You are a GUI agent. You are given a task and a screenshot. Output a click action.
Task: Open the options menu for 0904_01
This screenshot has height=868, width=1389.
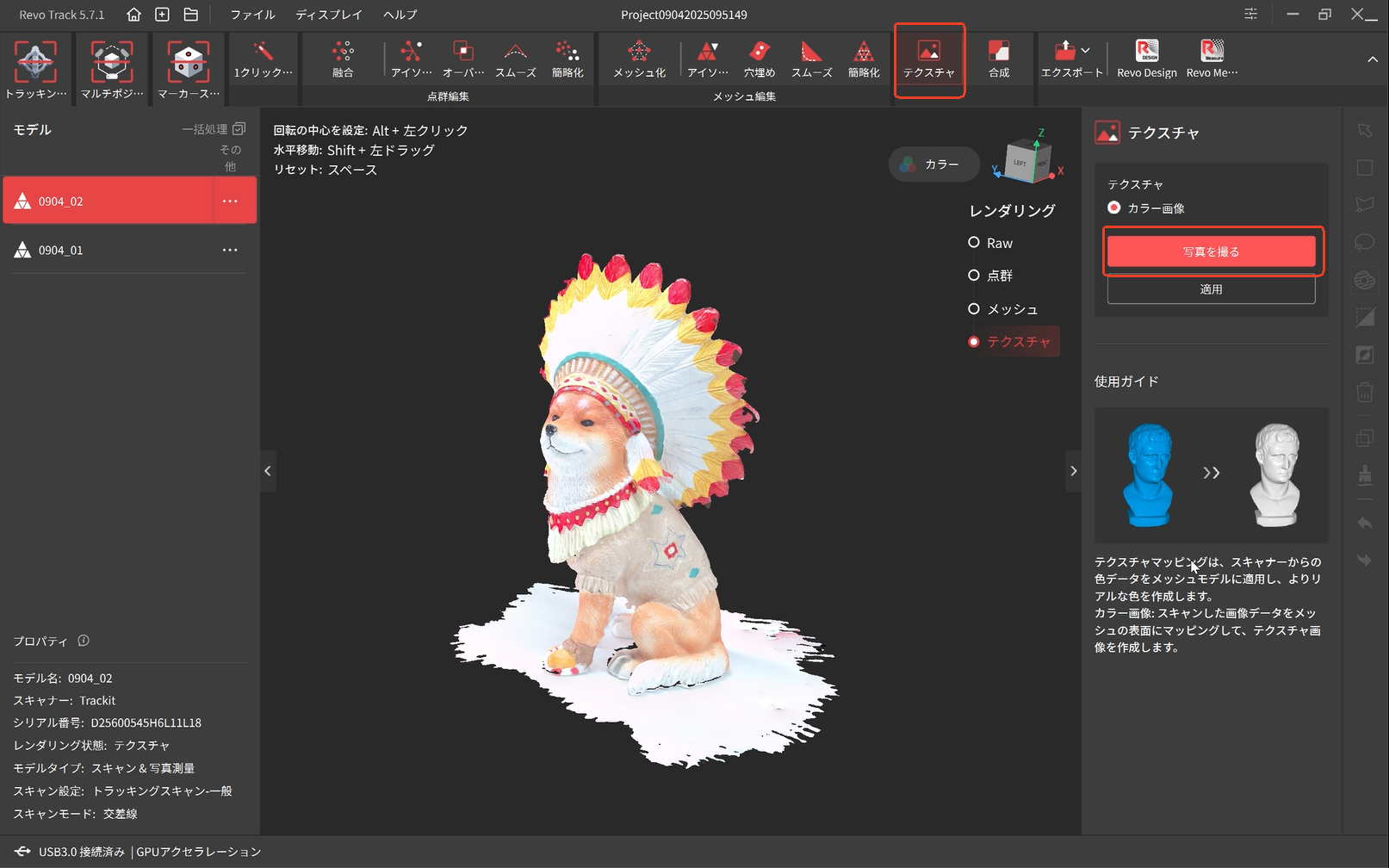[x=230, y=251]
